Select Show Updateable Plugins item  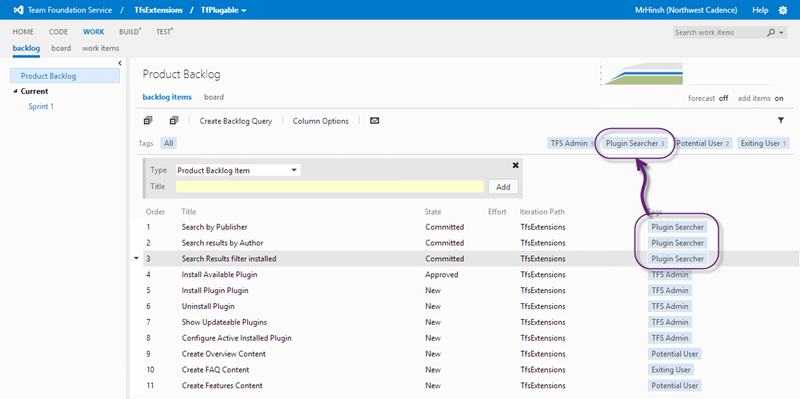pos(224,322)
